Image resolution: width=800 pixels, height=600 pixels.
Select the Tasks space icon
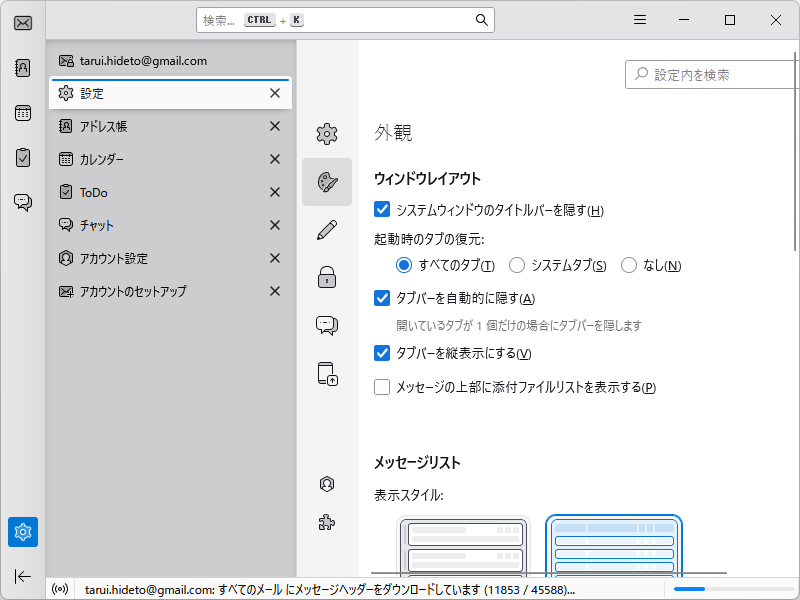tap(22, 157)
